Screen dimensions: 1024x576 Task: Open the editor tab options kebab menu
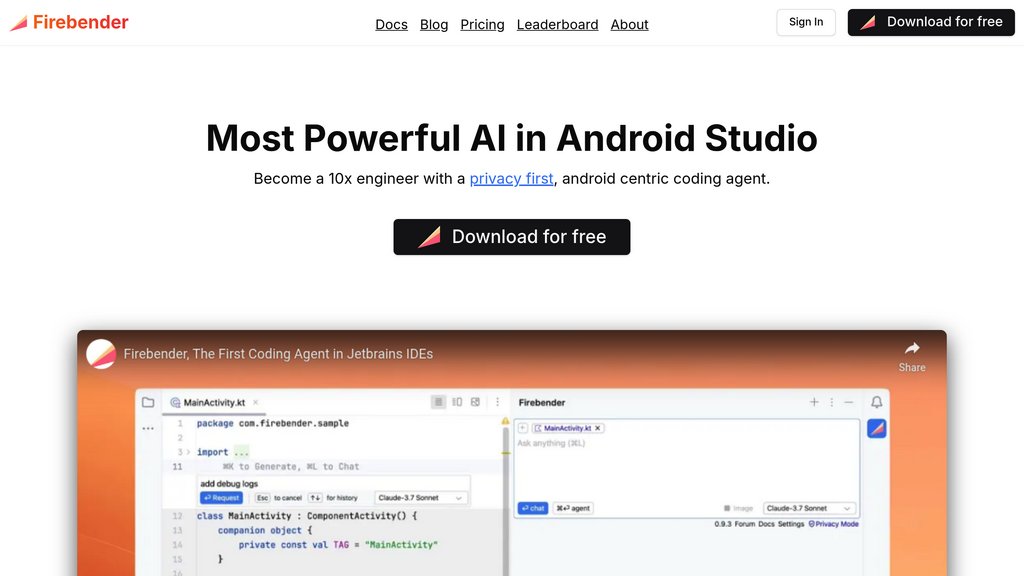(498, 402)
